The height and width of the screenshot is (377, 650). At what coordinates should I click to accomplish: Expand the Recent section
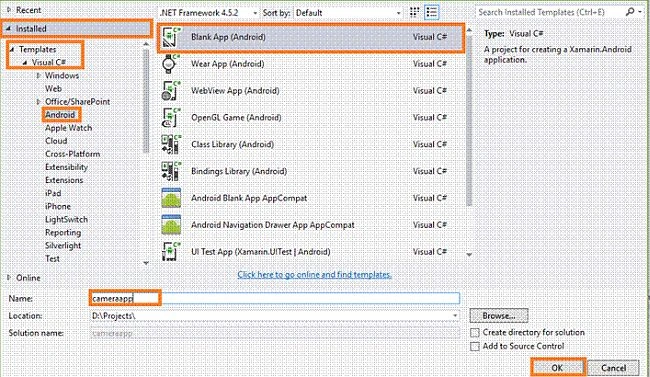pos(9,10)
